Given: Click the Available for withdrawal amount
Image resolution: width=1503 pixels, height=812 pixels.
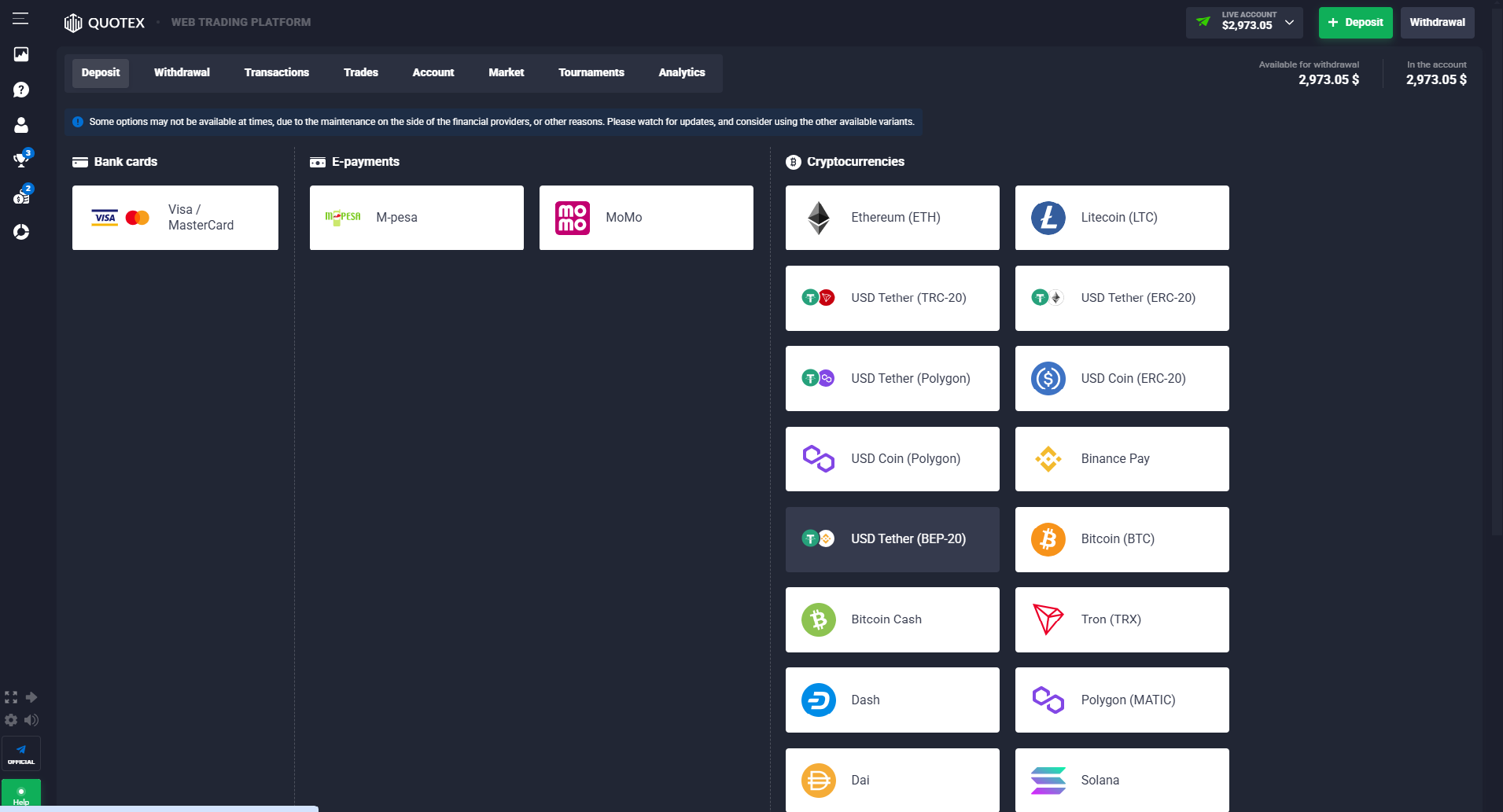Looking at the screenshot, I should (1328, 79).
